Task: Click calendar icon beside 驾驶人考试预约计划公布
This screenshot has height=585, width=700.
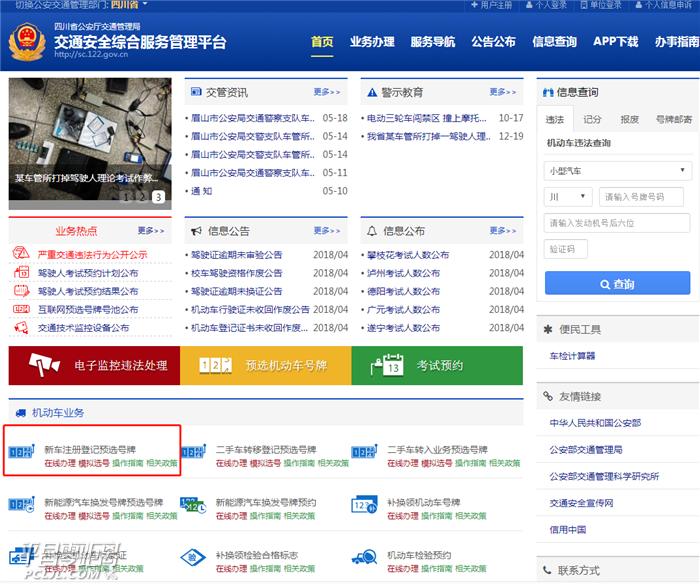Action: click(x=21, y=272)
